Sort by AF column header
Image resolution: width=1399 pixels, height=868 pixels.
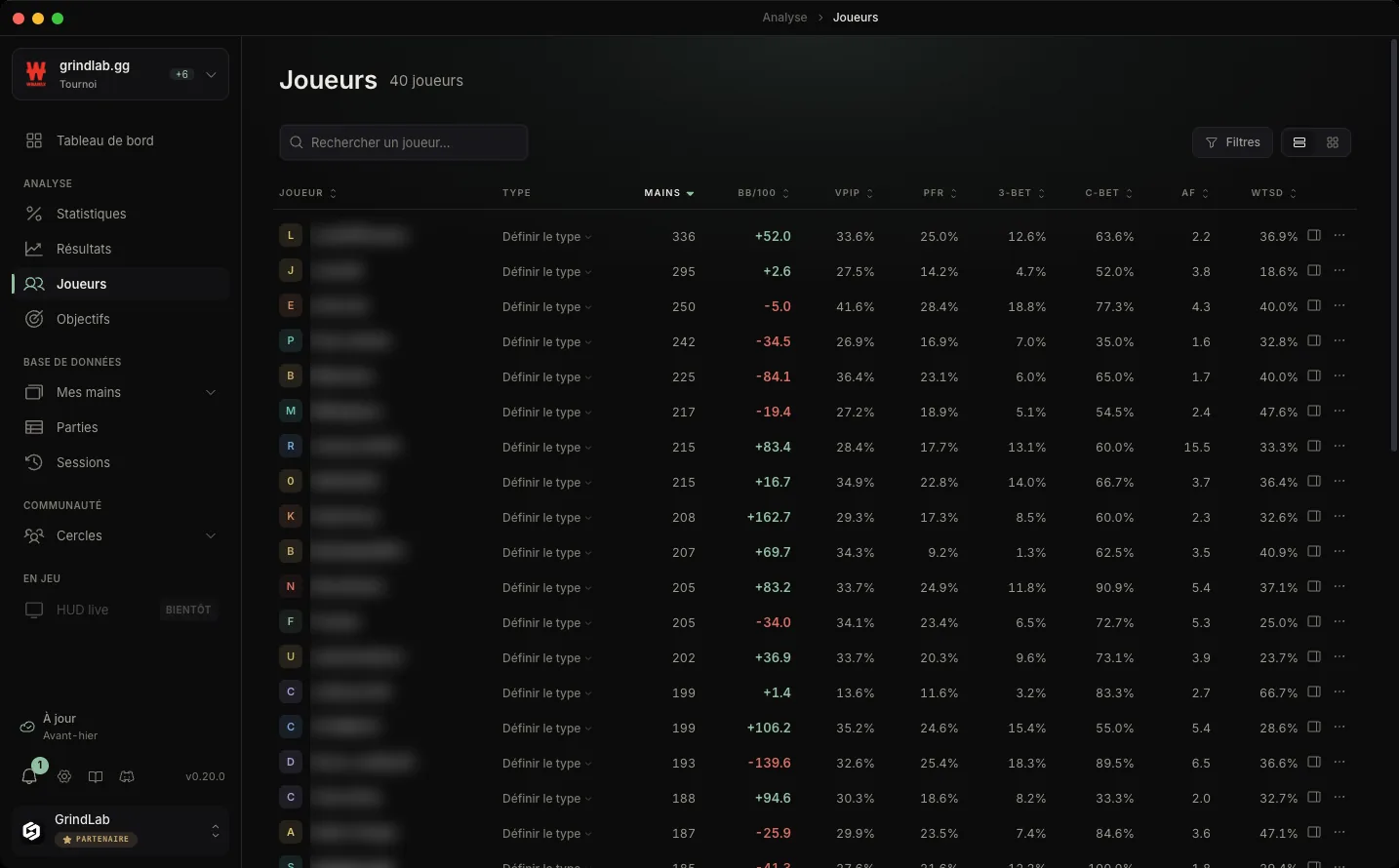point(1195,193)
